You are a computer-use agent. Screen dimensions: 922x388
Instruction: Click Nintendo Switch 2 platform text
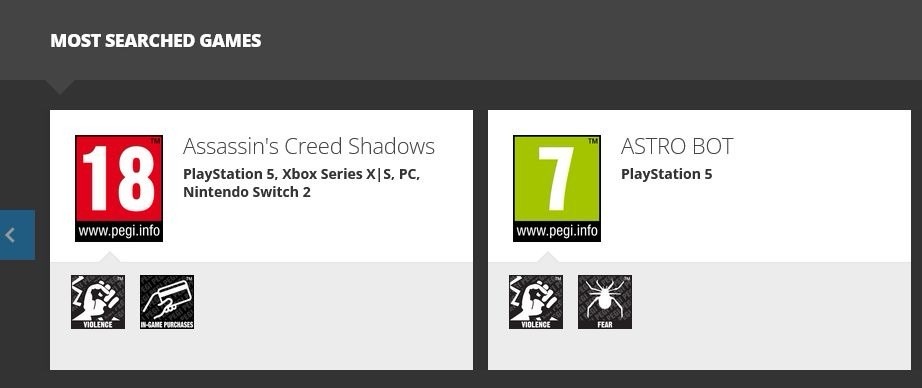click(246, 192)
